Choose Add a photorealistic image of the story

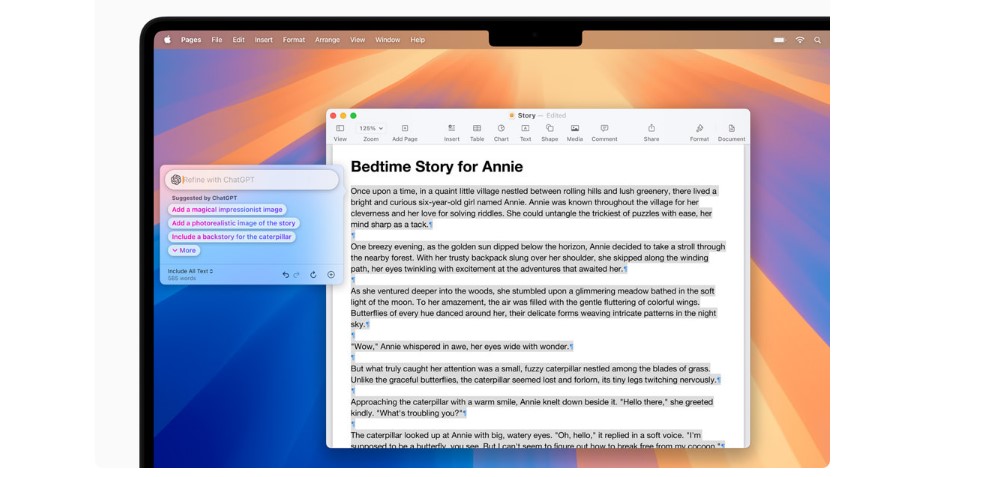233,223
